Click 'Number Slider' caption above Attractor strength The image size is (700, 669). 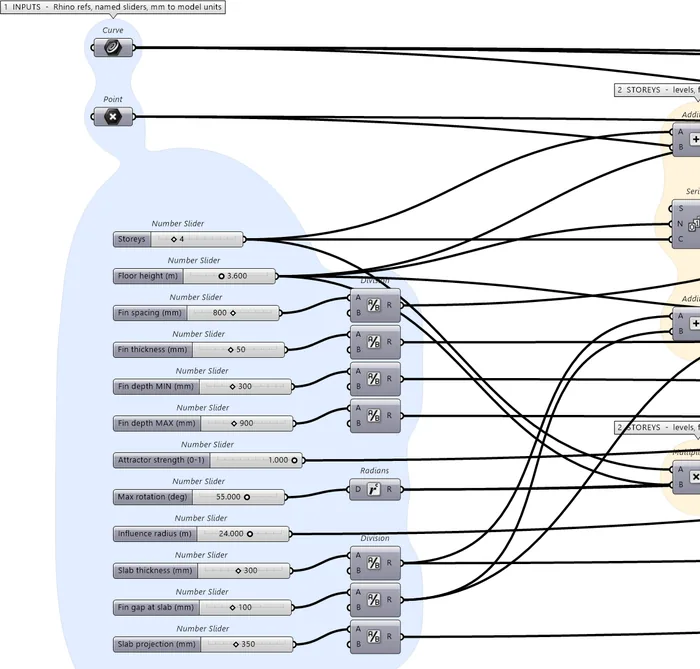[207, 445]
